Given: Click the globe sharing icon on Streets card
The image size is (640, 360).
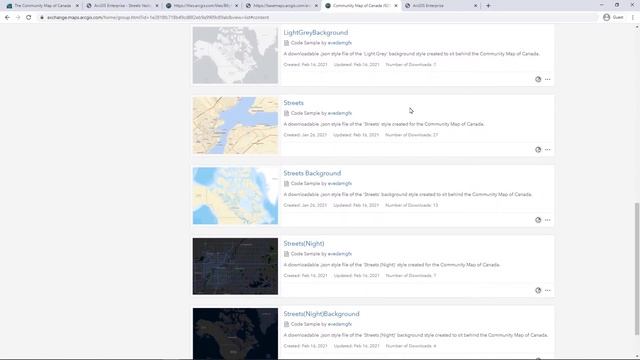Looking at the screenshot, I should pos(538,150).
